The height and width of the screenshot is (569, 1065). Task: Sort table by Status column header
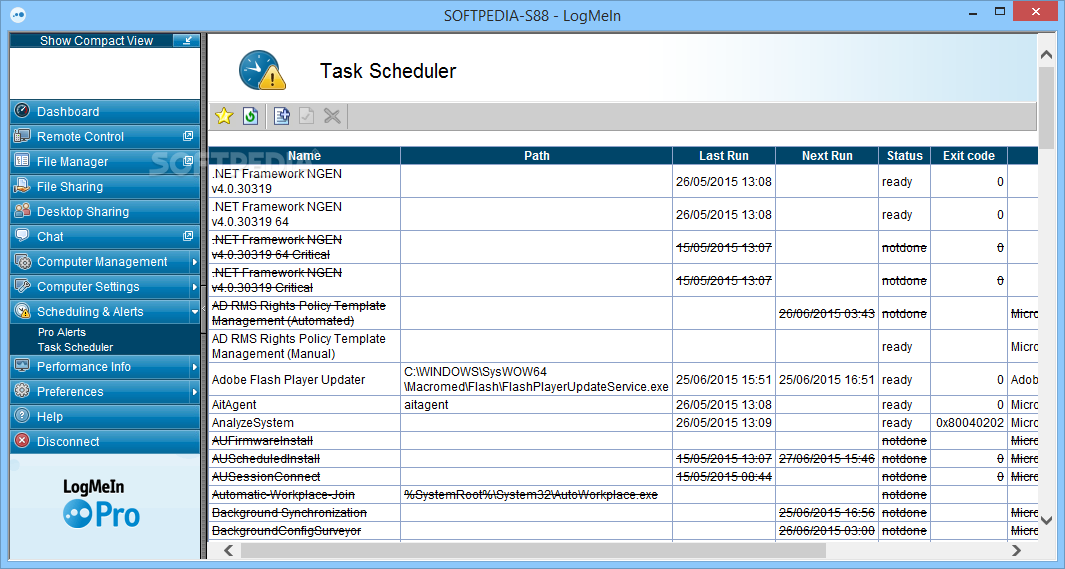click(x=905, y=155)
